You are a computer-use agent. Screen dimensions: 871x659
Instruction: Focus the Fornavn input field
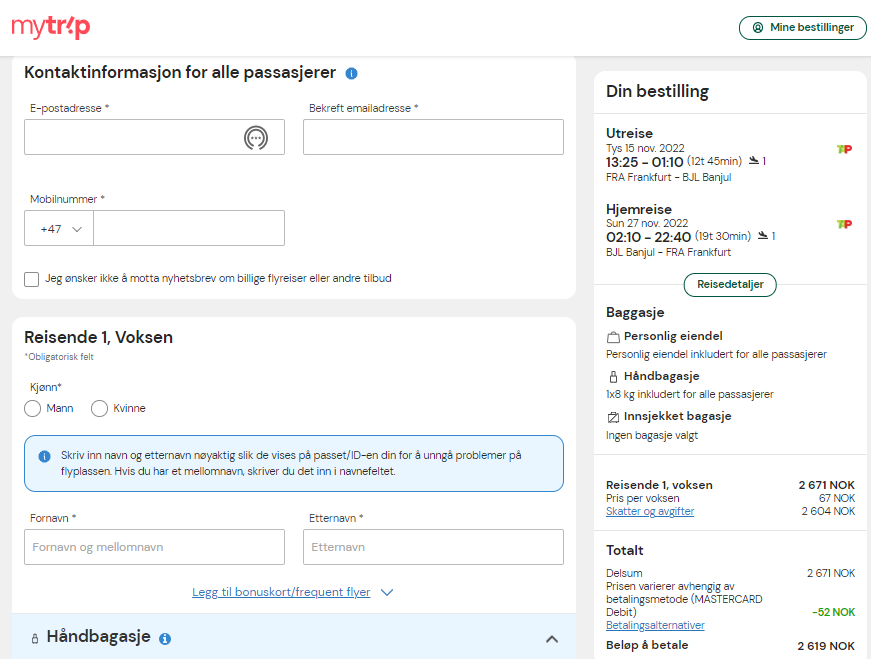pos(154,547)
